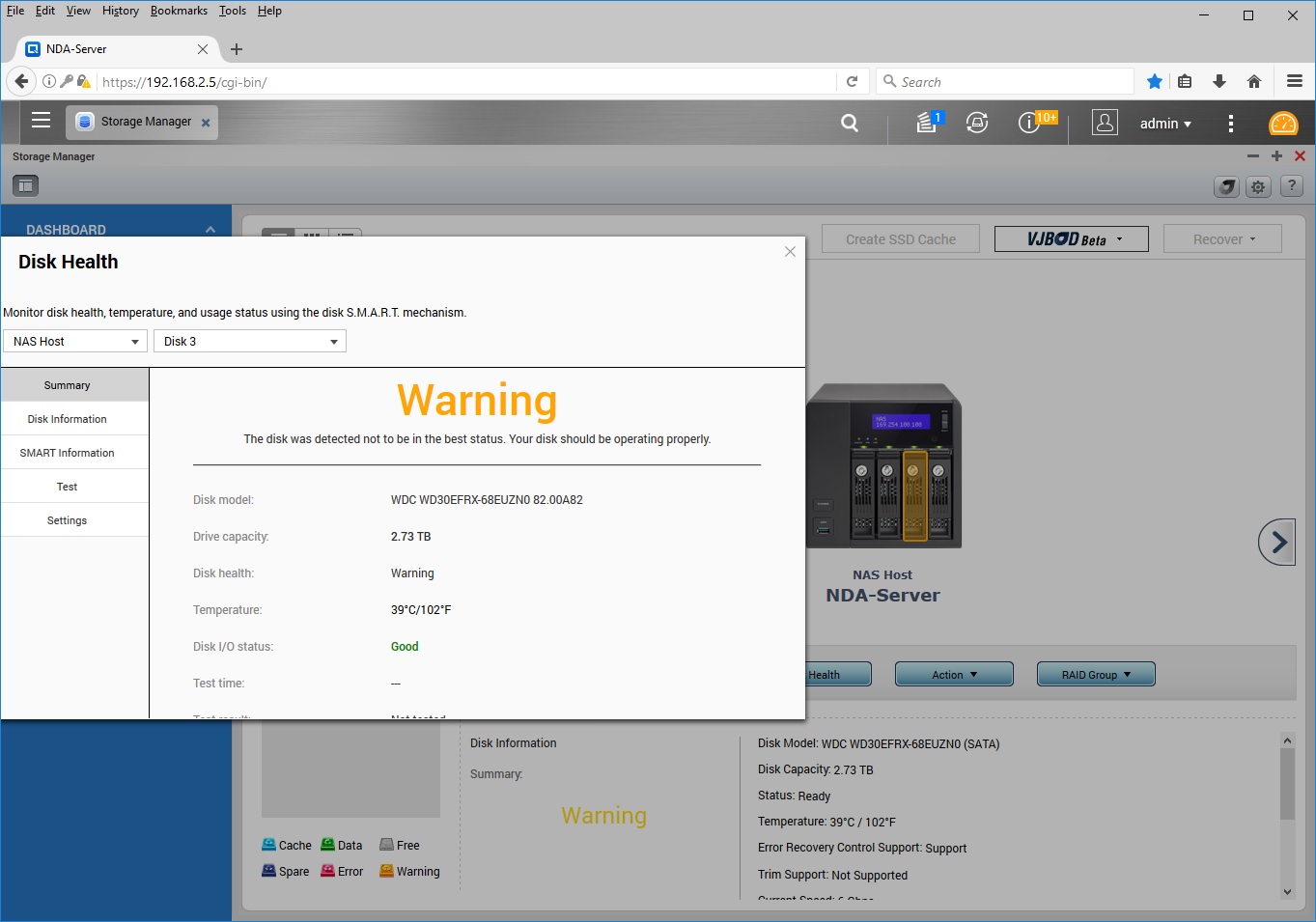This screenshot has width=1316, height=922.
Task: Click the Spare legend icon
Action: click(x=268, y=871)
